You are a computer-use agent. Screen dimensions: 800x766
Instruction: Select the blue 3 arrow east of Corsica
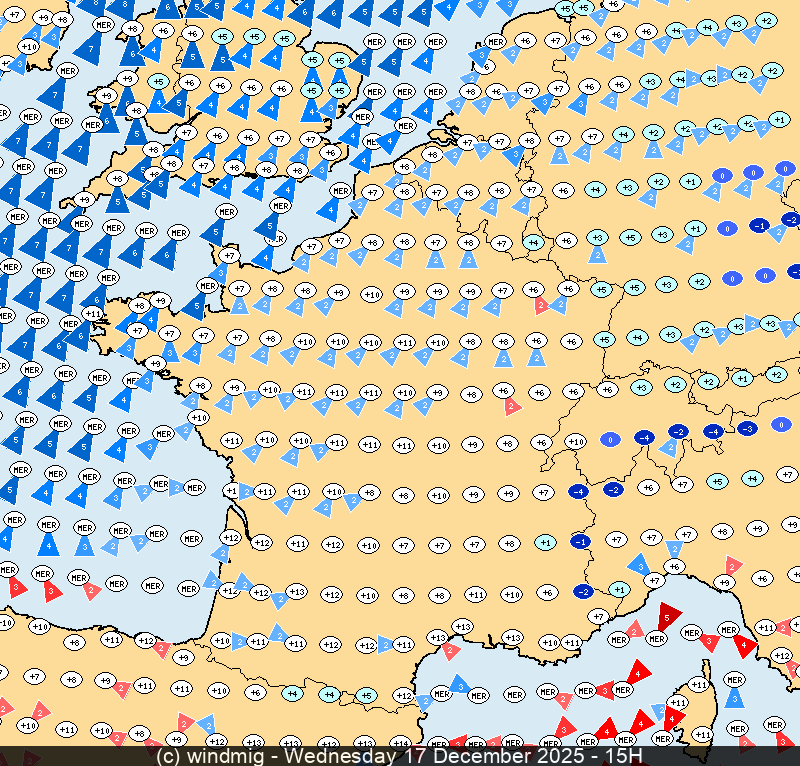click(x=735, y=696)
